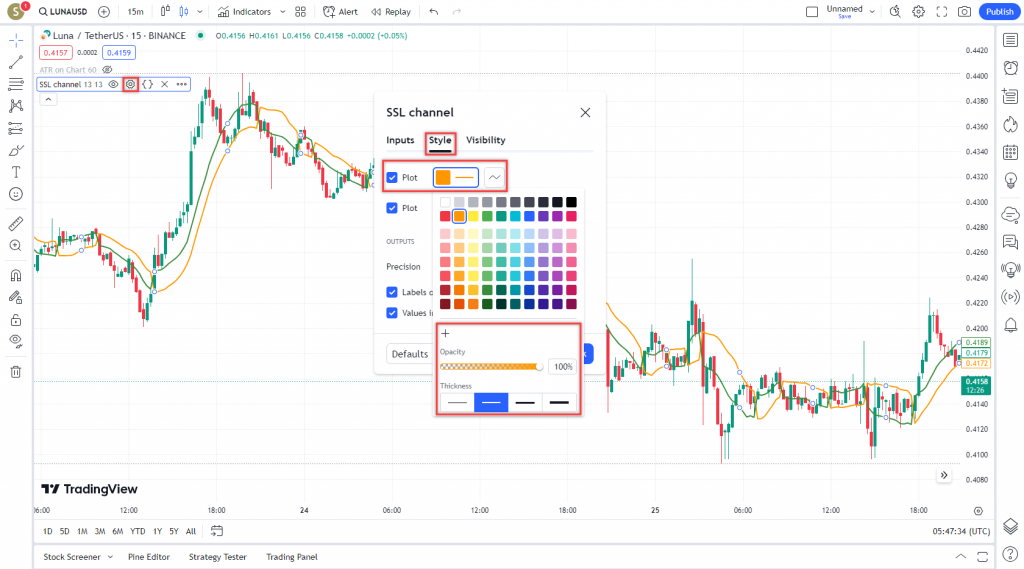
Task: Open the Fibonacci retracement tools
Action: [16, 84]
